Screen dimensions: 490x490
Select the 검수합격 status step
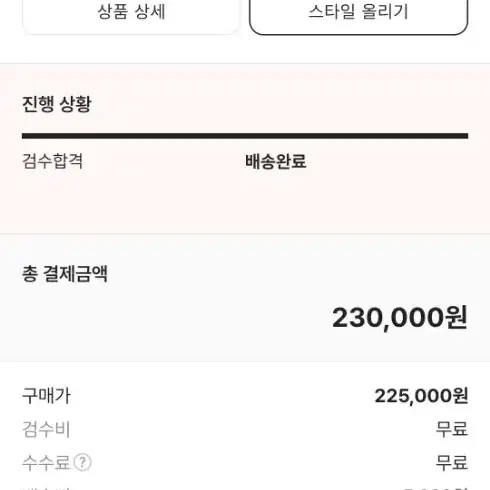point(52,161)
